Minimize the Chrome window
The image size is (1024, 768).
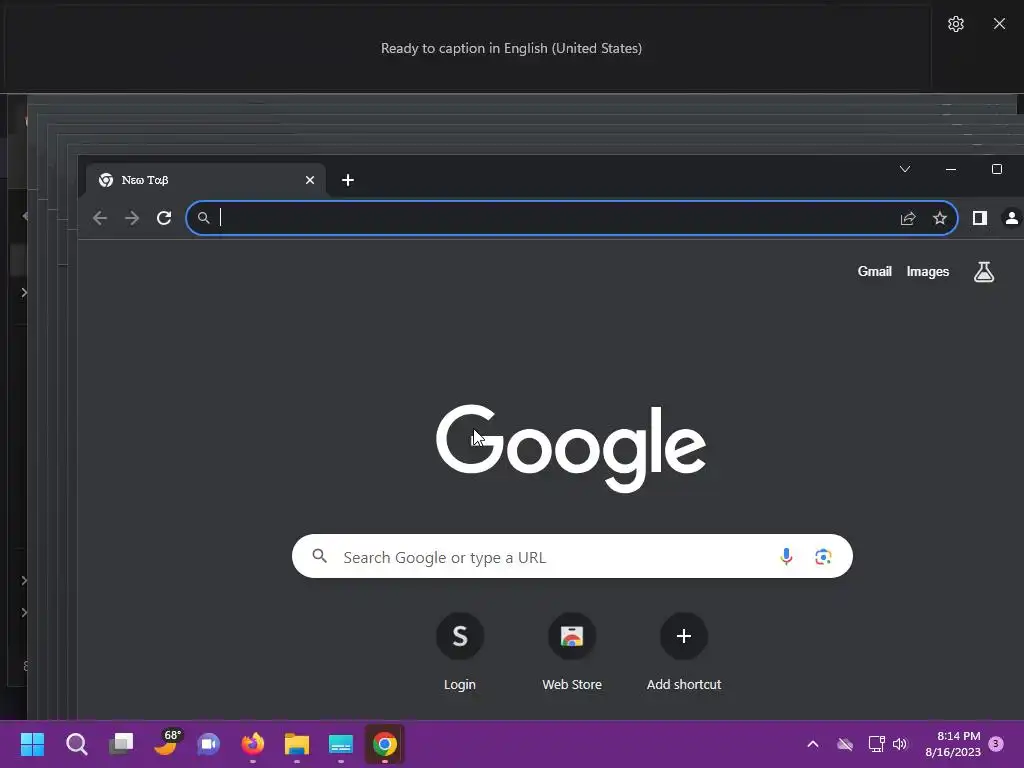click(x=951, y=169)
